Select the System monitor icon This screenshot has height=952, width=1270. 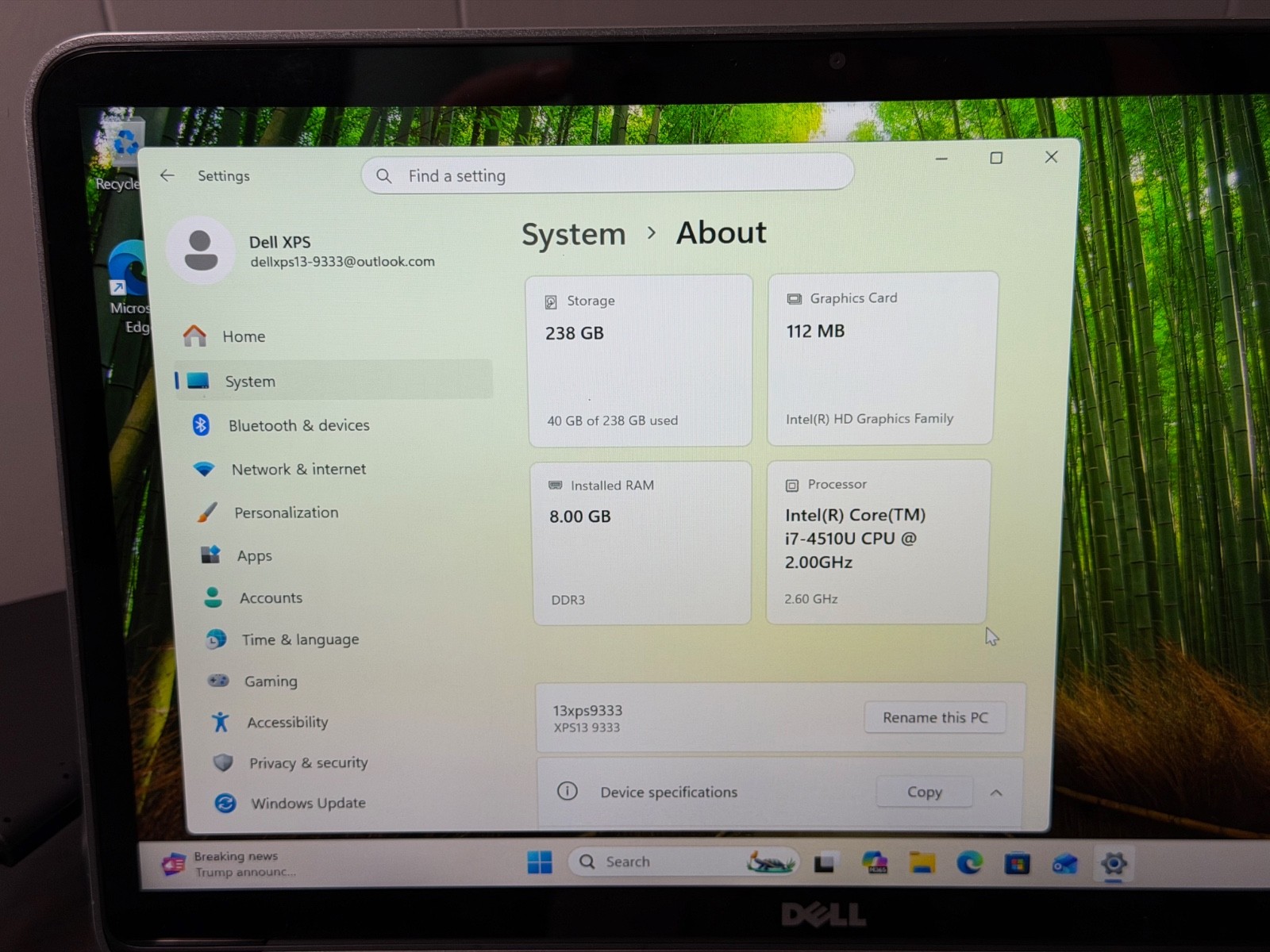pos(198,382)
